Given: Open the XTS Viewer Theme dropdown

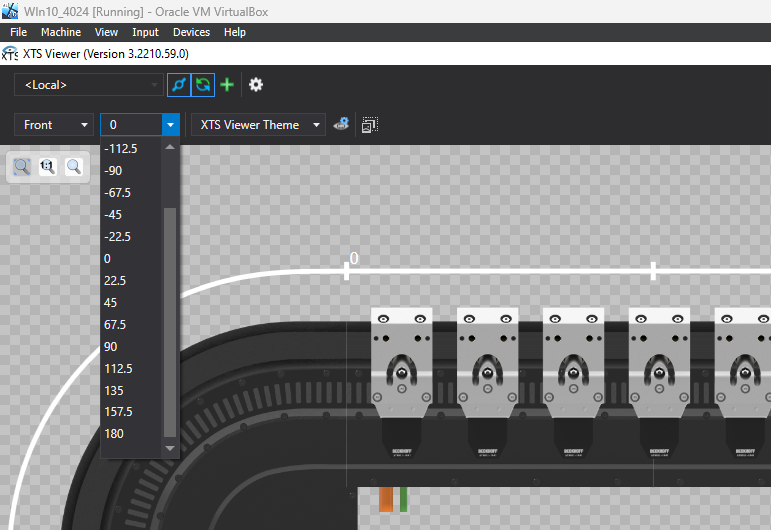Looking at the screenshot, I should (x=258, y=125).
